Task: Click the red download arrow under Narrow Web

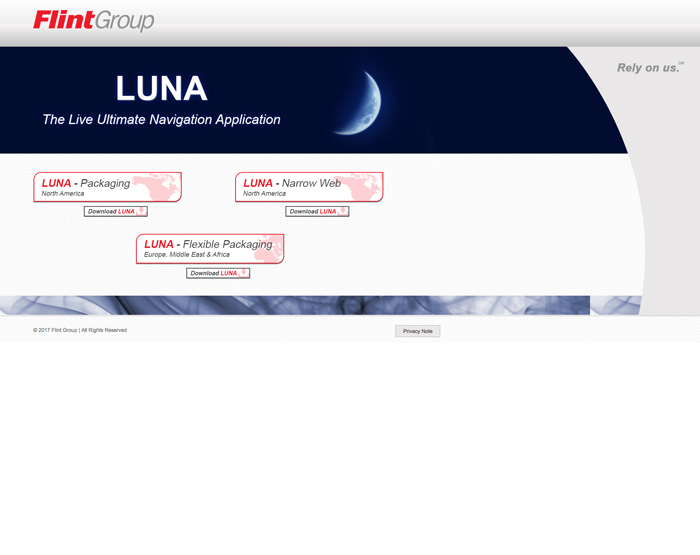Action: [343, 211]
